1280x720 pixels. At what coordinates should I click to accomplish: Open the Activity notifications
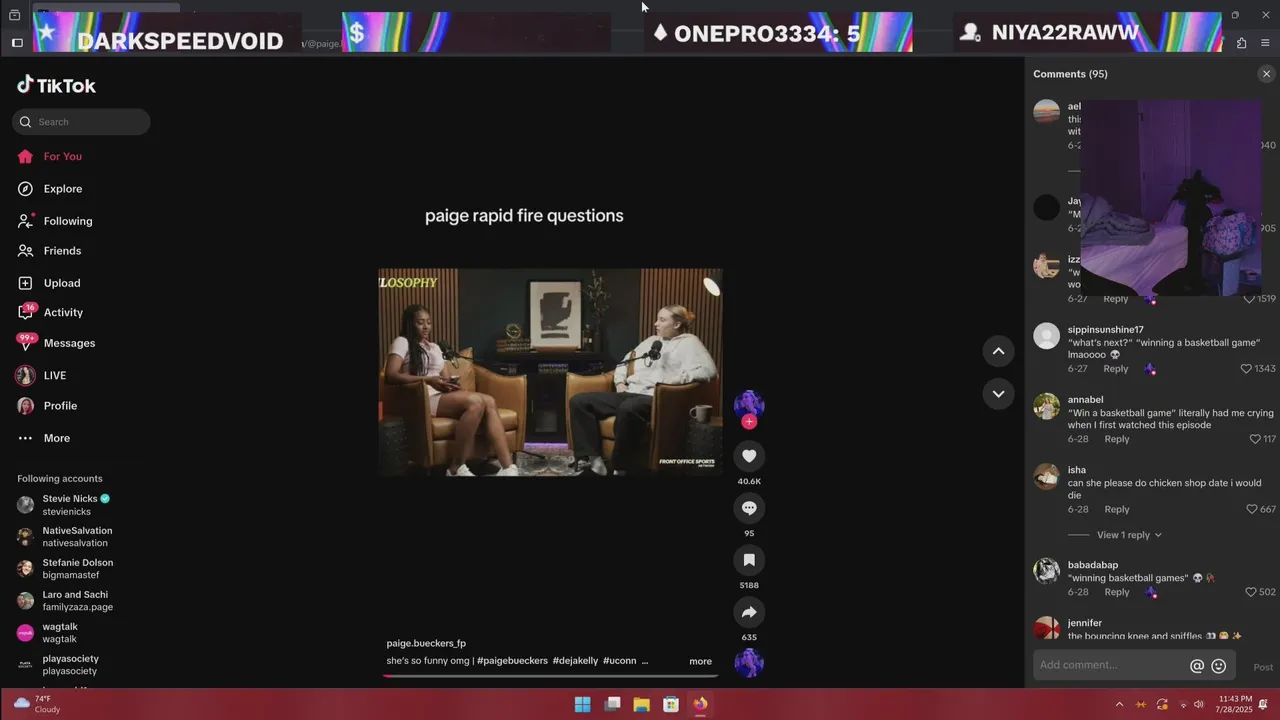pyautogui.click(x=63, y=313)
